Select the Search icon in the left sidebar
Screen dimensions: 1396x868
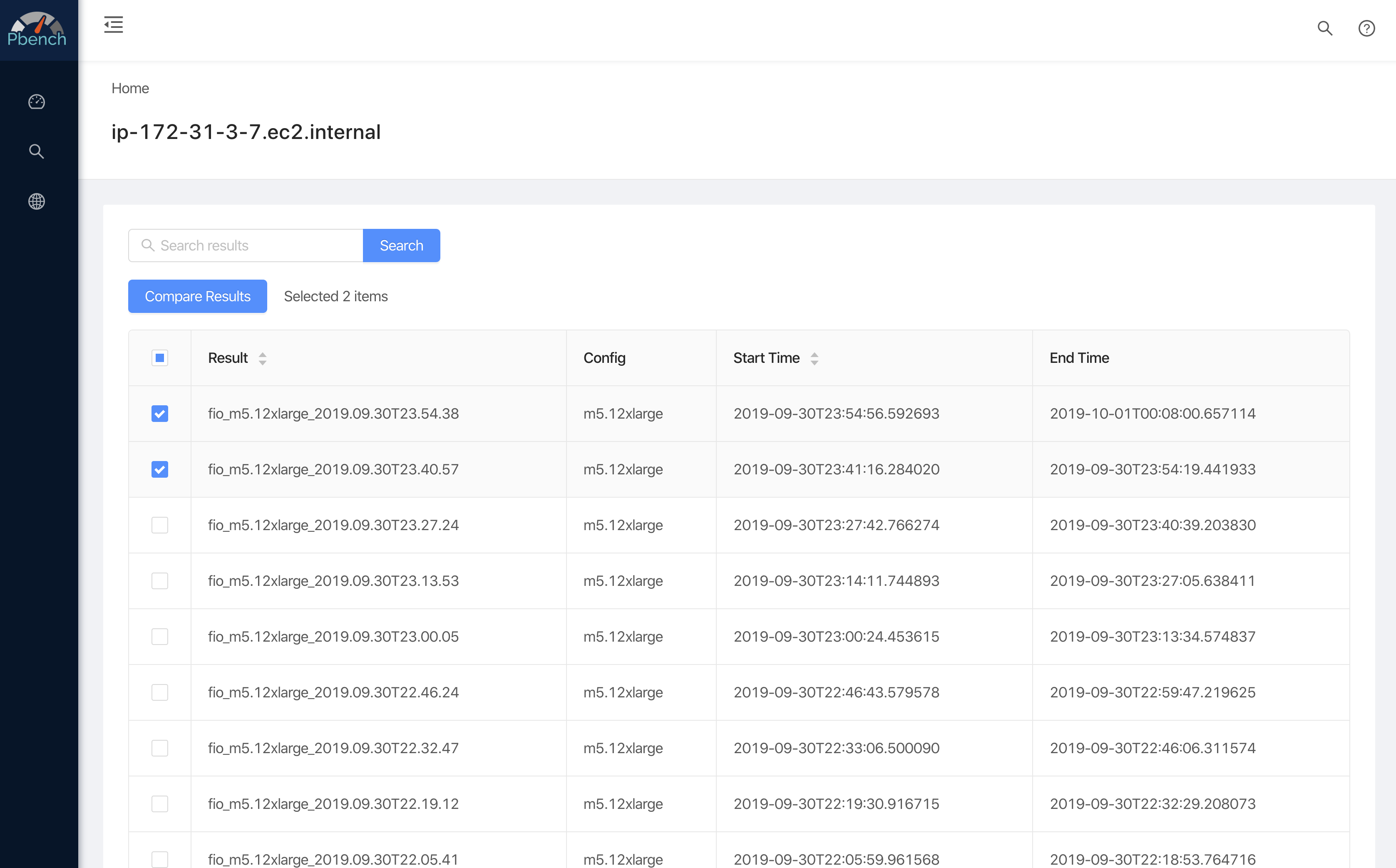coord(37,151)
